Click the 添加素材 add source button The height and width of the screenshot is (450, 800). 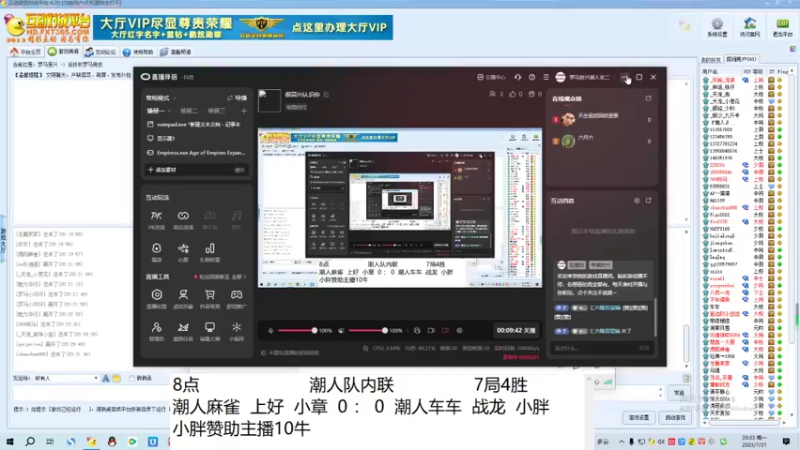point(162,170)
